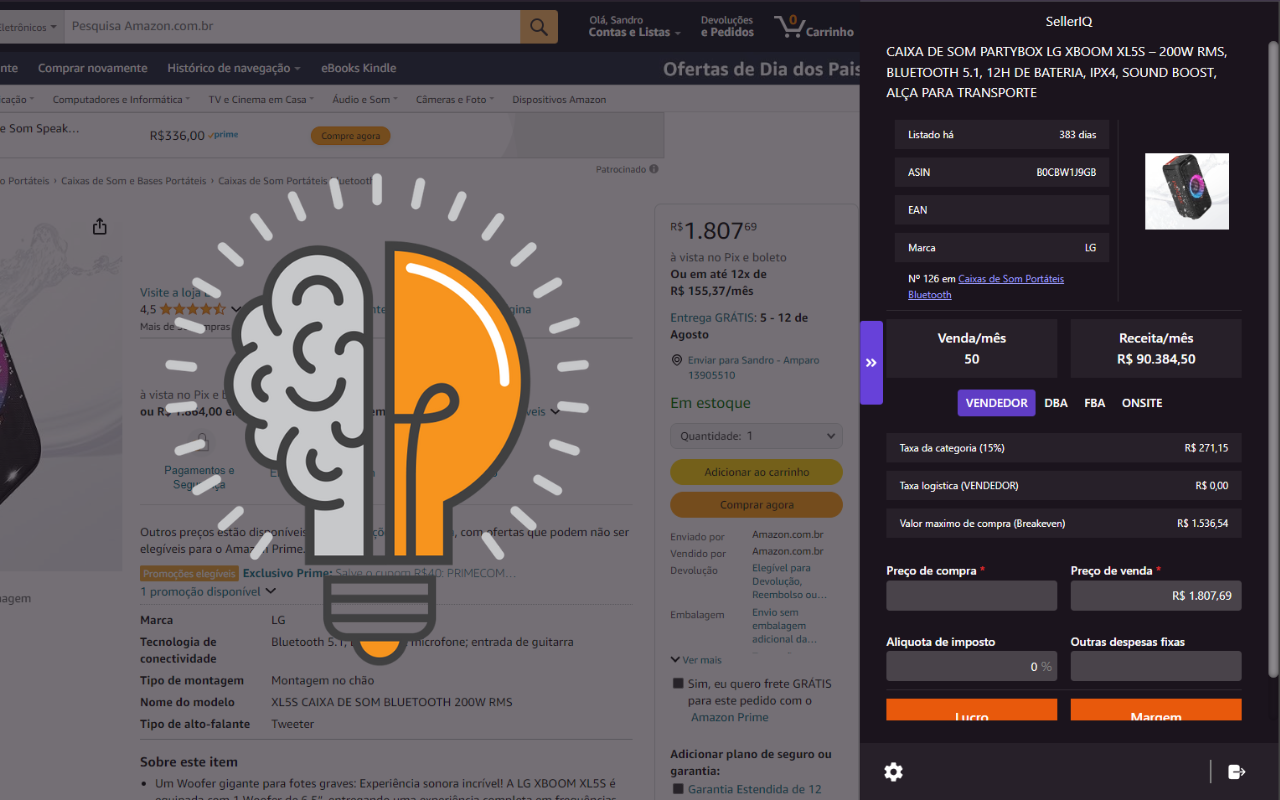1280x800 pixels.
Task: Click the star rating icons
Action: [x=193, y=310]
